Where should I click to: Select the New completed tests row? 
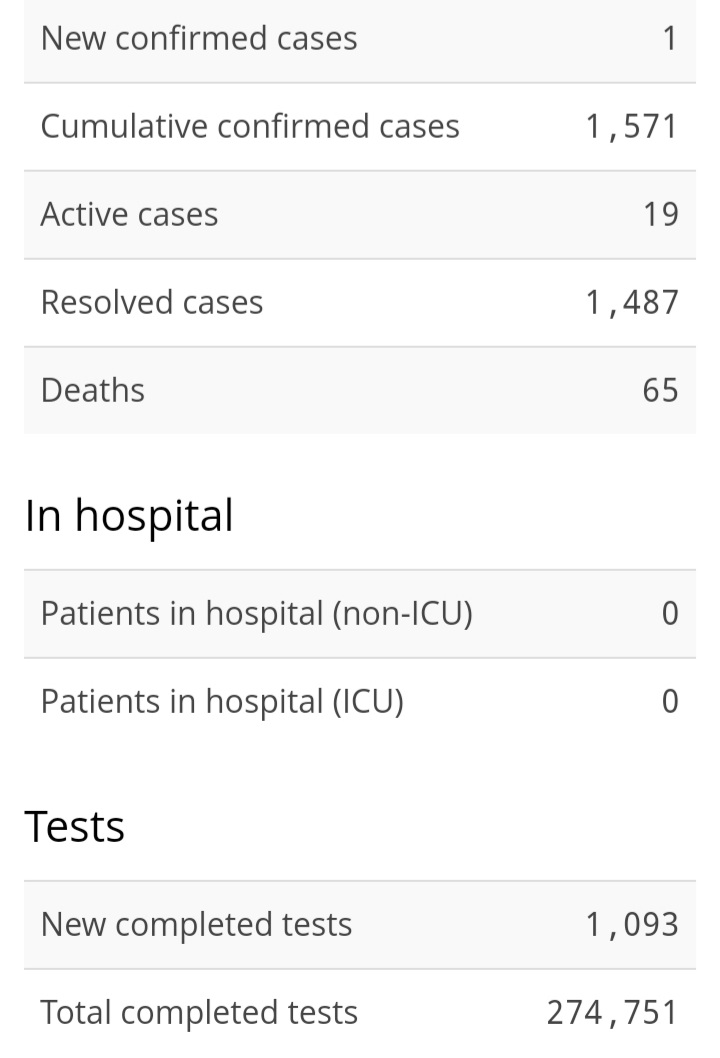tap(360, 925)
